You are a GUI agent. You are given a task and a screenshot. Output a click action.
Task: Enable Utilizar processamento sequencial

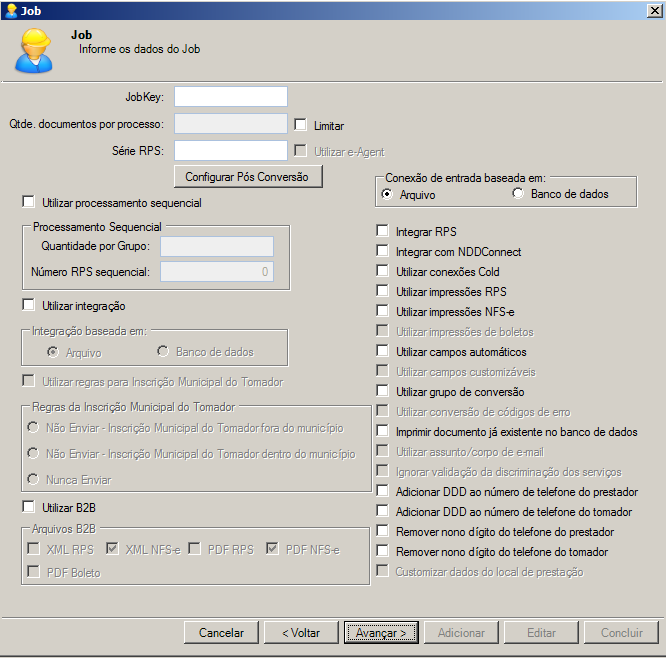tap(28, 202)
